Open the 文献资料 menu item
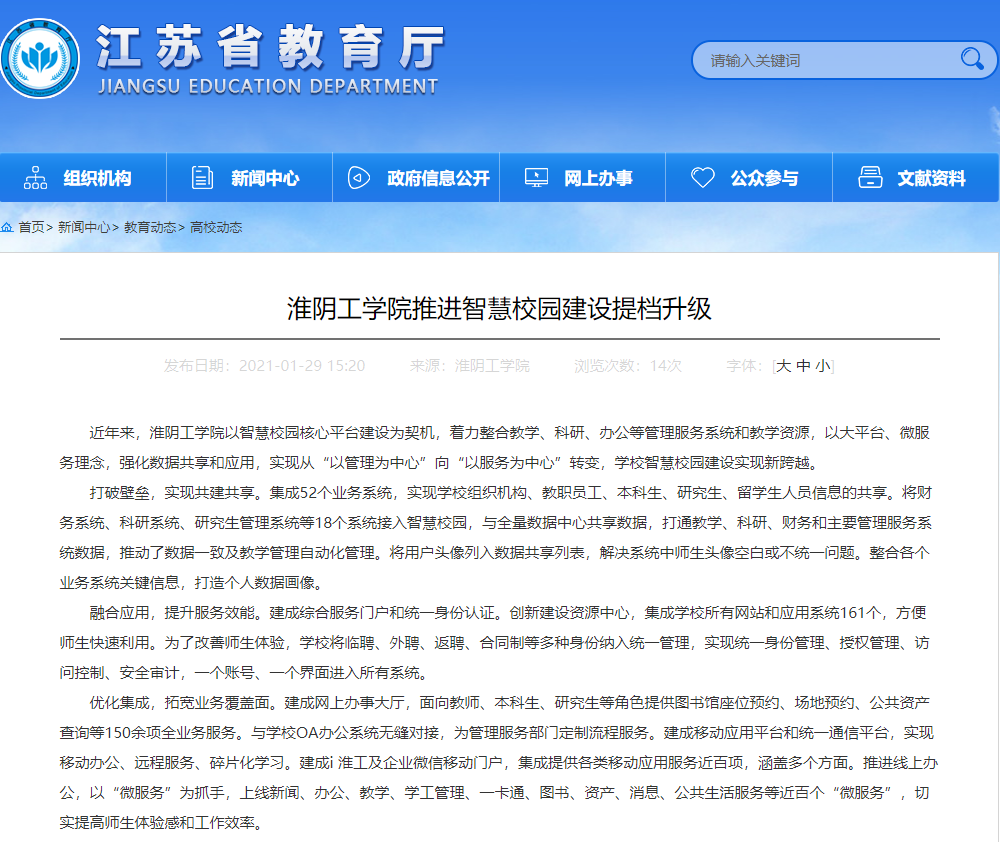Screen dimensions: 1000x842 coord(916,177)
